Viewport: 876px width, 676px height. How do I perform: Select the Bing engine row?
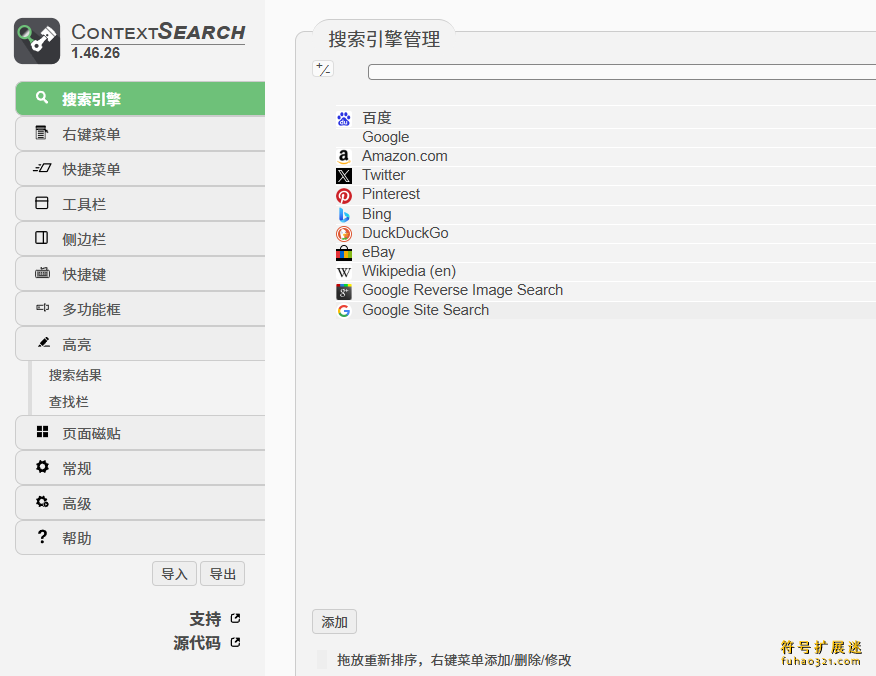pos(606,214)
